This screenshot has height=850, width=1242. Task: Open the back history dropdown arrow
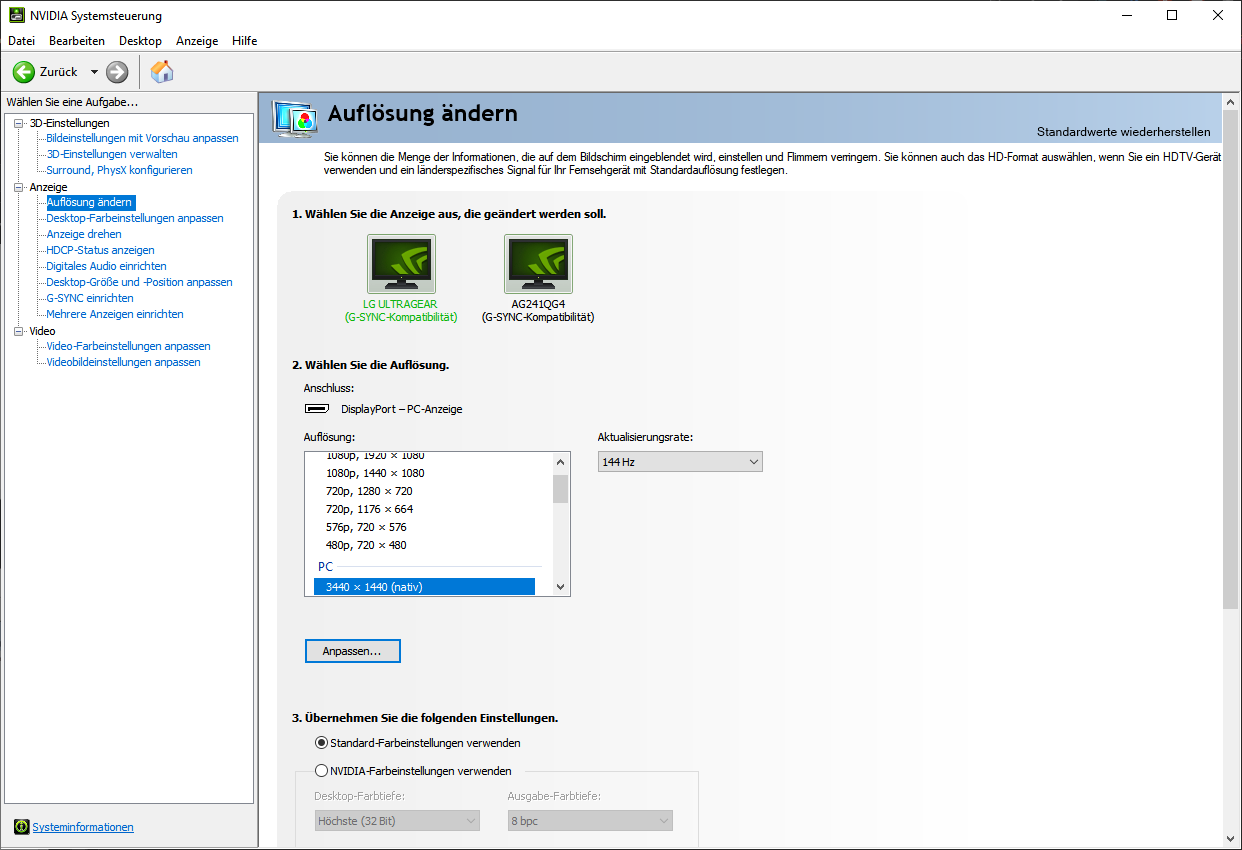(94, 72)
